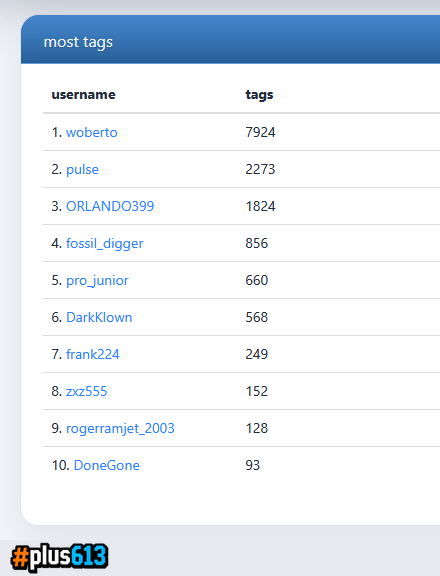Viewport: 440px width, 576px height.
Task: View rogerramjet_2003's profile
Action: 120,429
